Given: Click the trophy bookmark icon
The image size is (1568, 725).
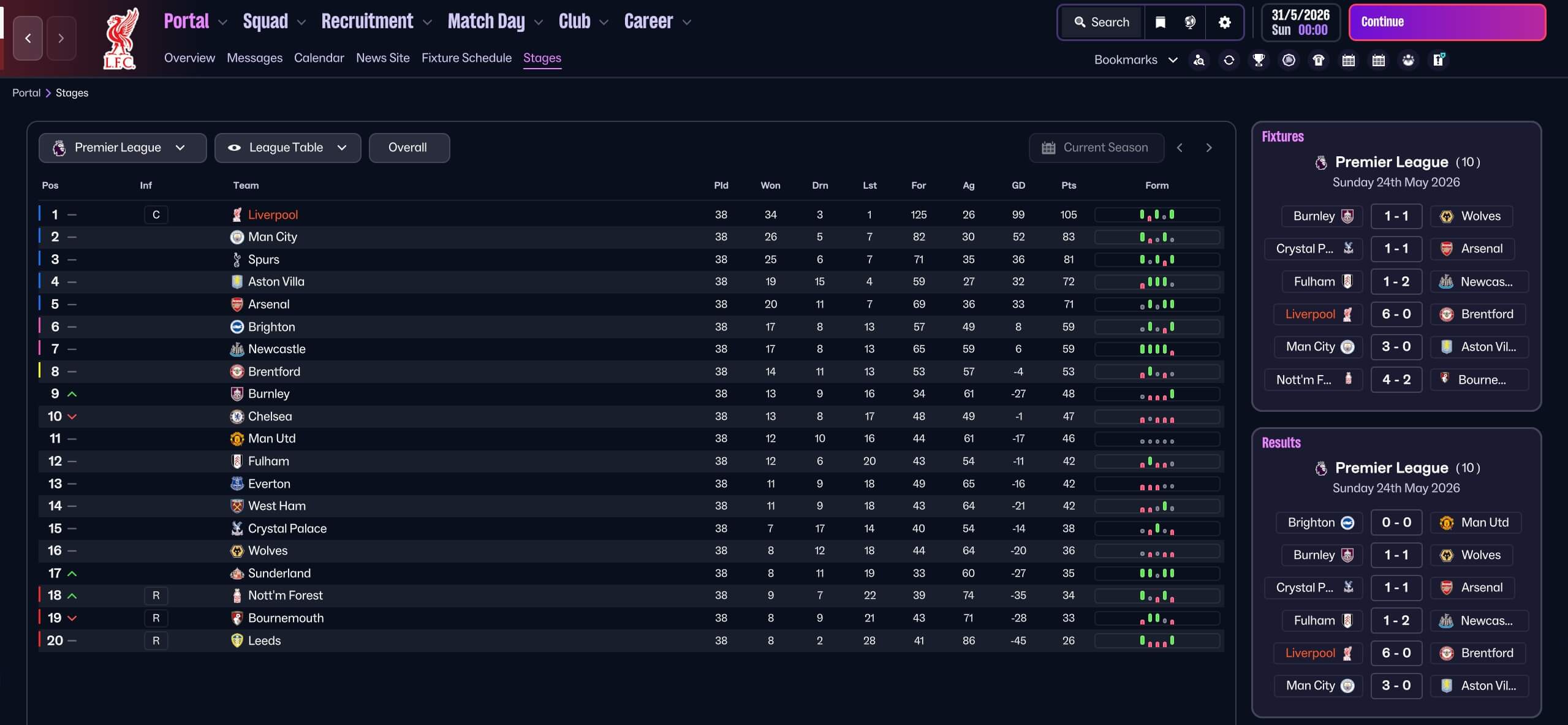Looking at the screenshot, I should point(1259,60).
